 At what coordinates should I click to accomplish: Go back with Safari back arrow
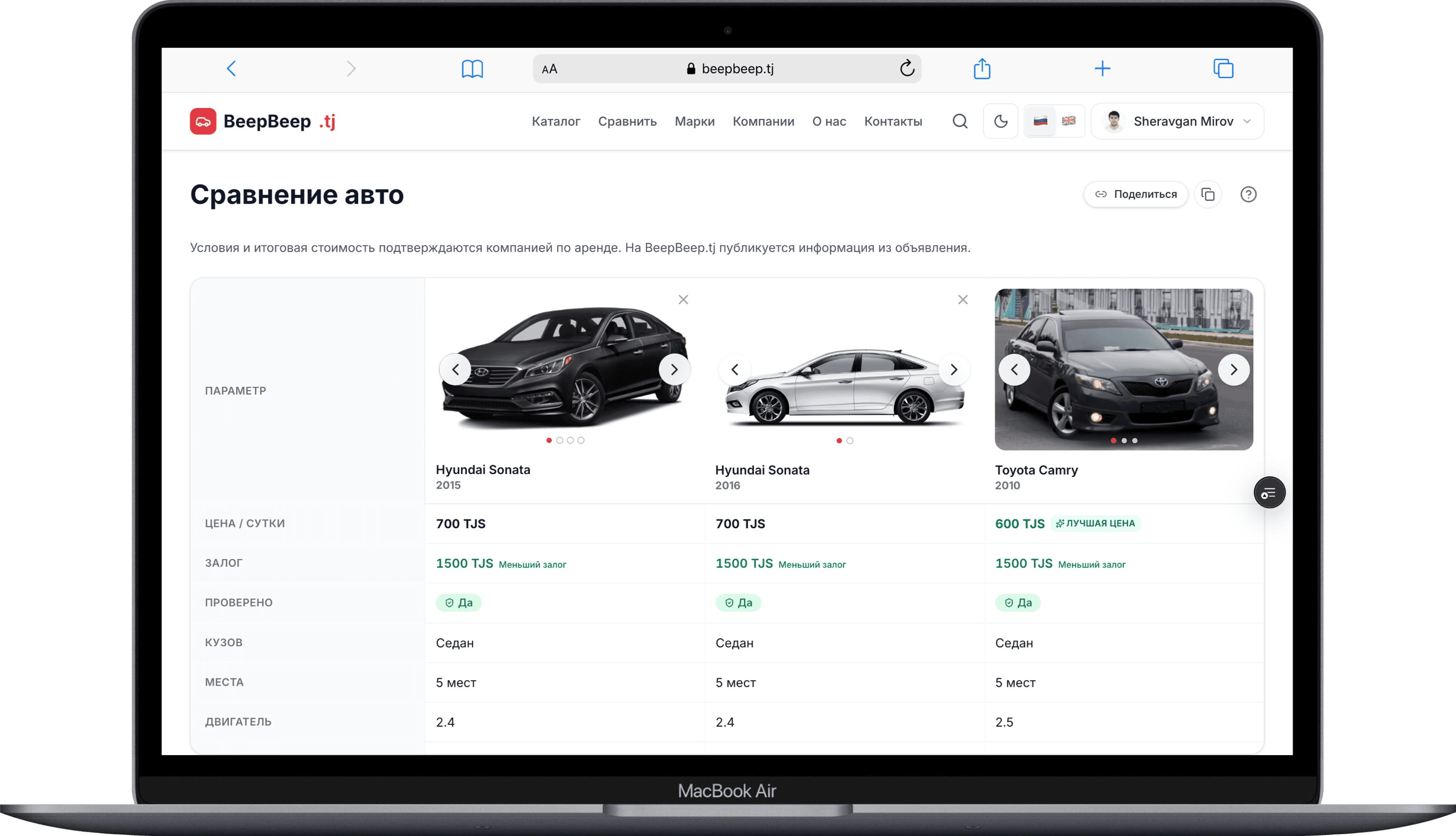coord(231,69)
